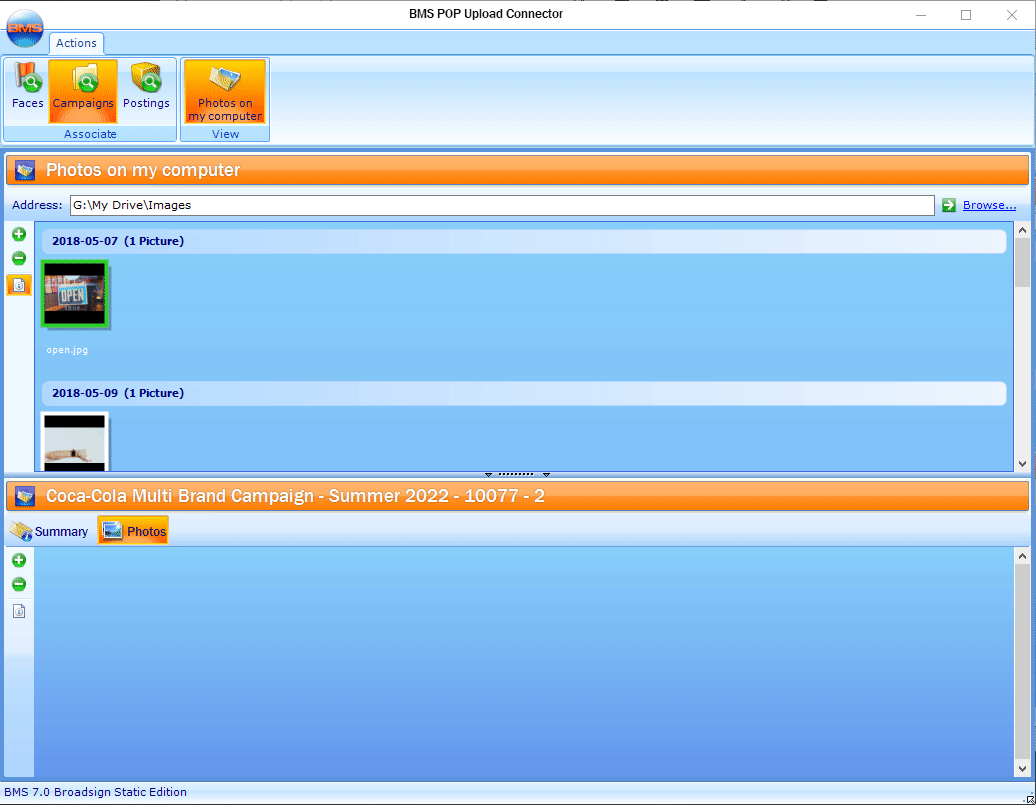Edit the Address path field
1036x805 pixels.
click(x=501, y=205)
